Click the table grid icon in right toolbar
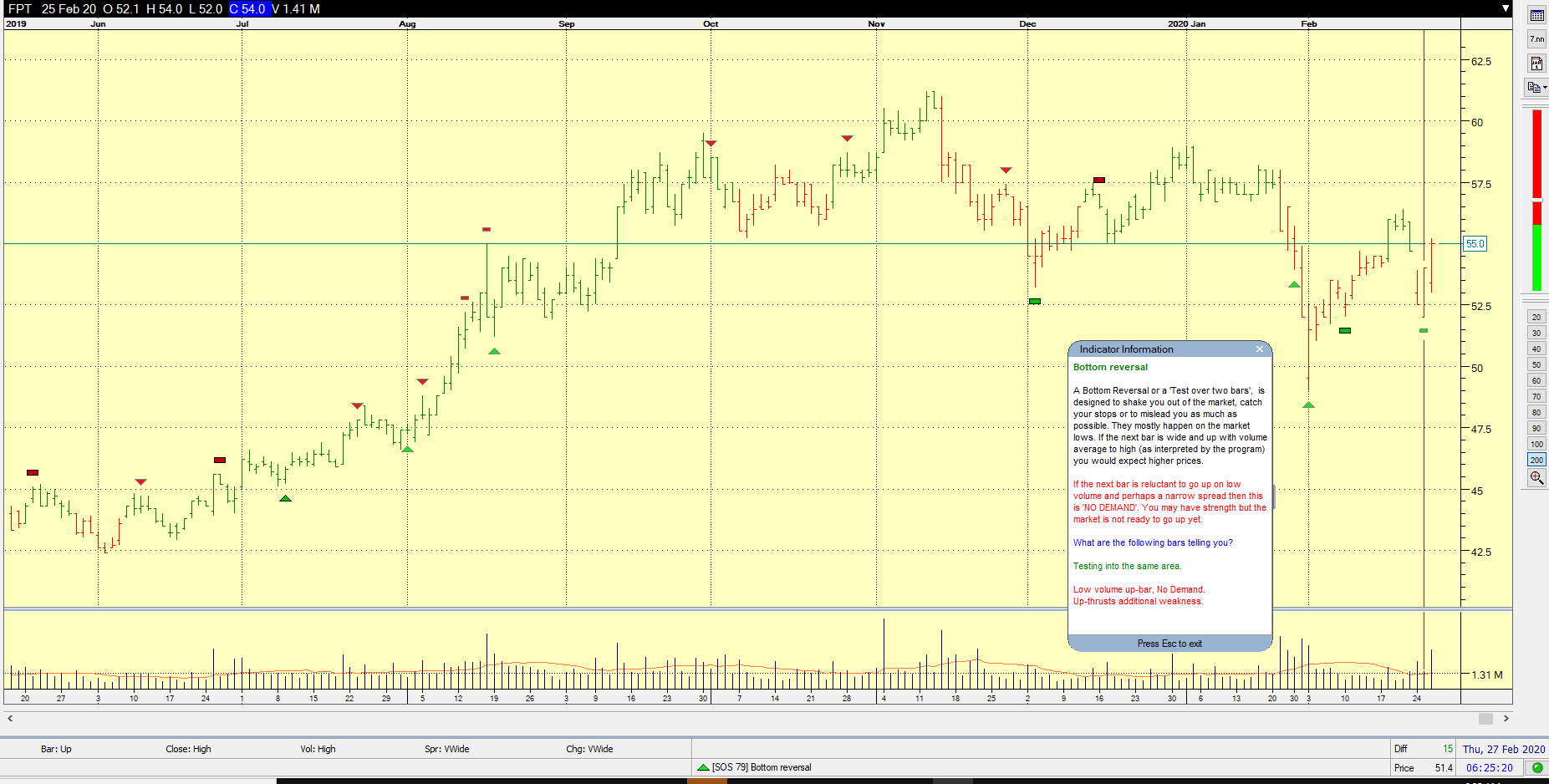 [x=1536, y=15]
